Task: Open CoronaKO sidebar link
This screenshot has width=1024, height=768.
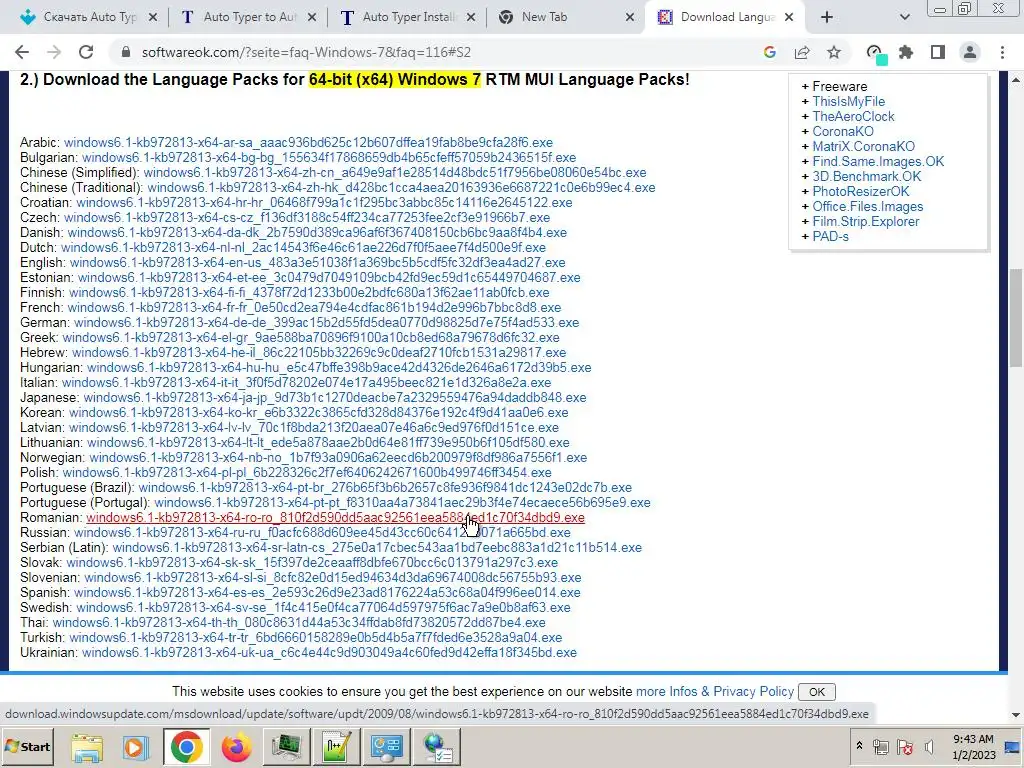Action: click(x=842, y=131)
